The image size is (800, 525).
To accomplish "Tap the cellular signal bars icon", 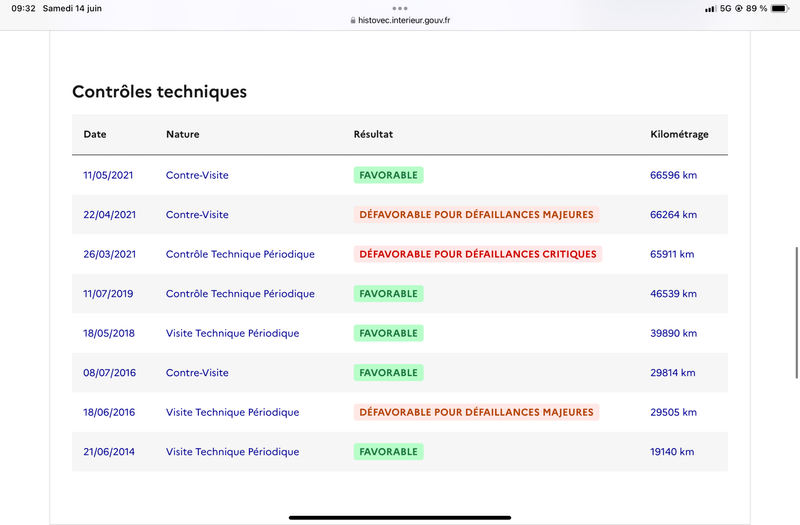I will [710, 9].
